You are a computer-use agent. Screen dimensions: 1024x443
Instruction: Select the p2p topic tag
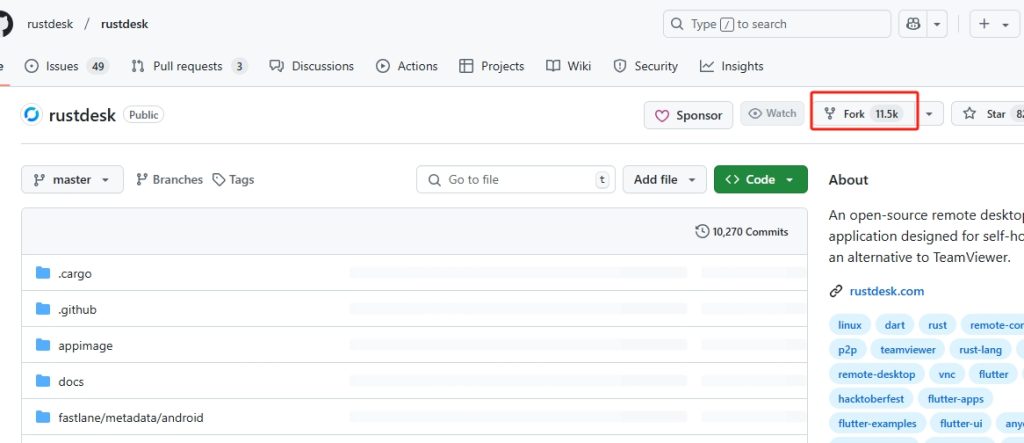(848, 350)
